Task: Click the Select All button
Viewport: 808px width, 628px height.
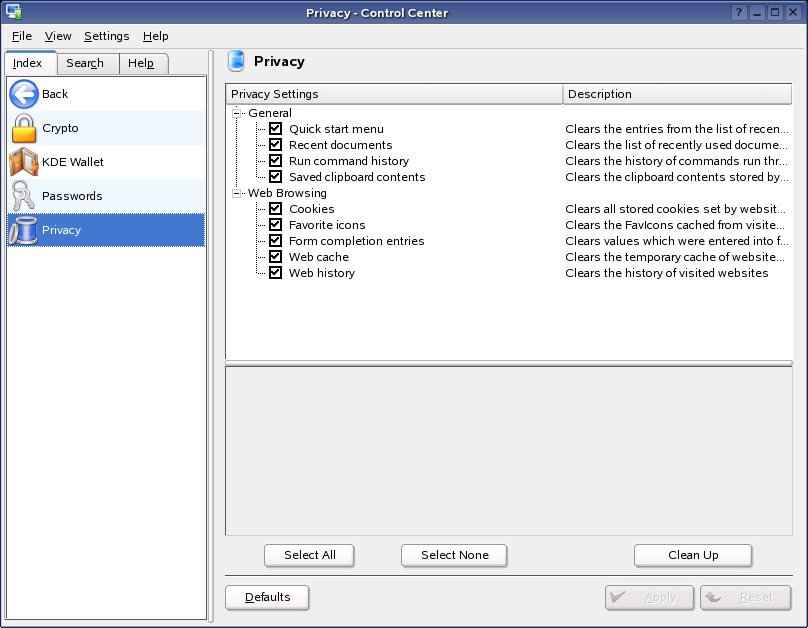Action: pyautogui.click(x=309, y=555)
